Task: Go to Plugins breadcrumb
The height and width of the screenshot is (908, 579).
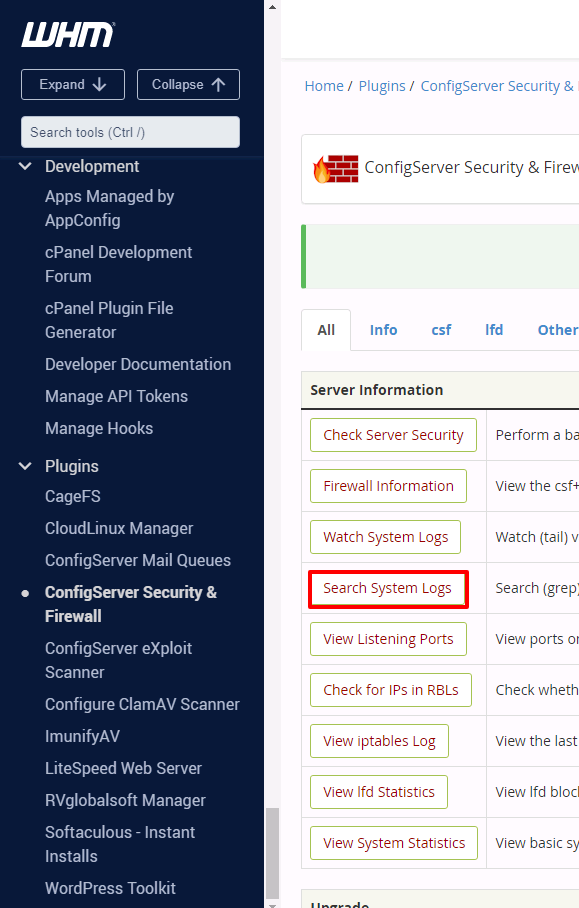Action: point(382,86)
